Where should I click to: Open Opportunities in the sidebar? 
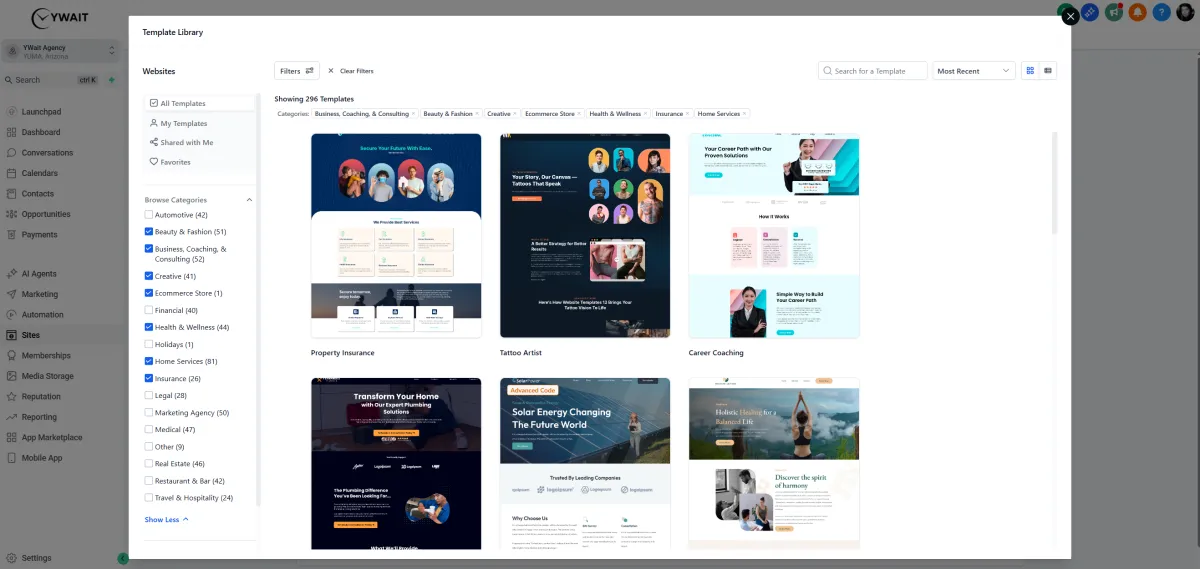tap(46, 214)
